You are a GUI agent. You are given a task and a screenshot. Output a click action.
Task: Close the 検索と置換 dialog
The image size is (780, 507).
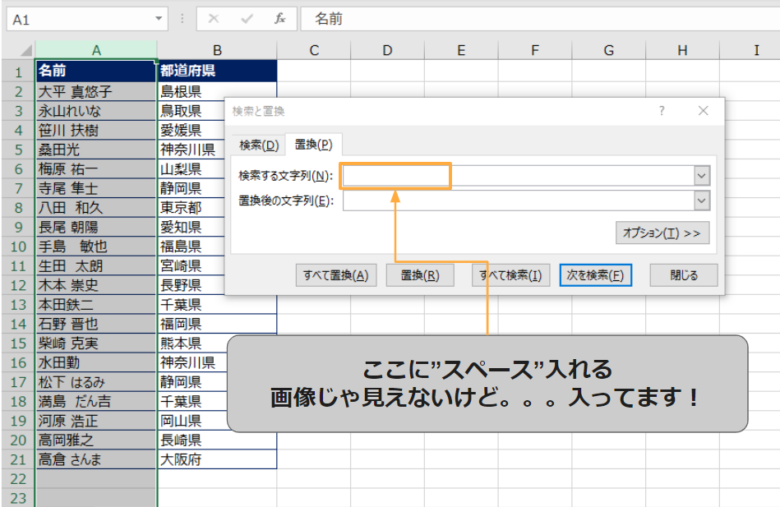click(x=703, y=110)
